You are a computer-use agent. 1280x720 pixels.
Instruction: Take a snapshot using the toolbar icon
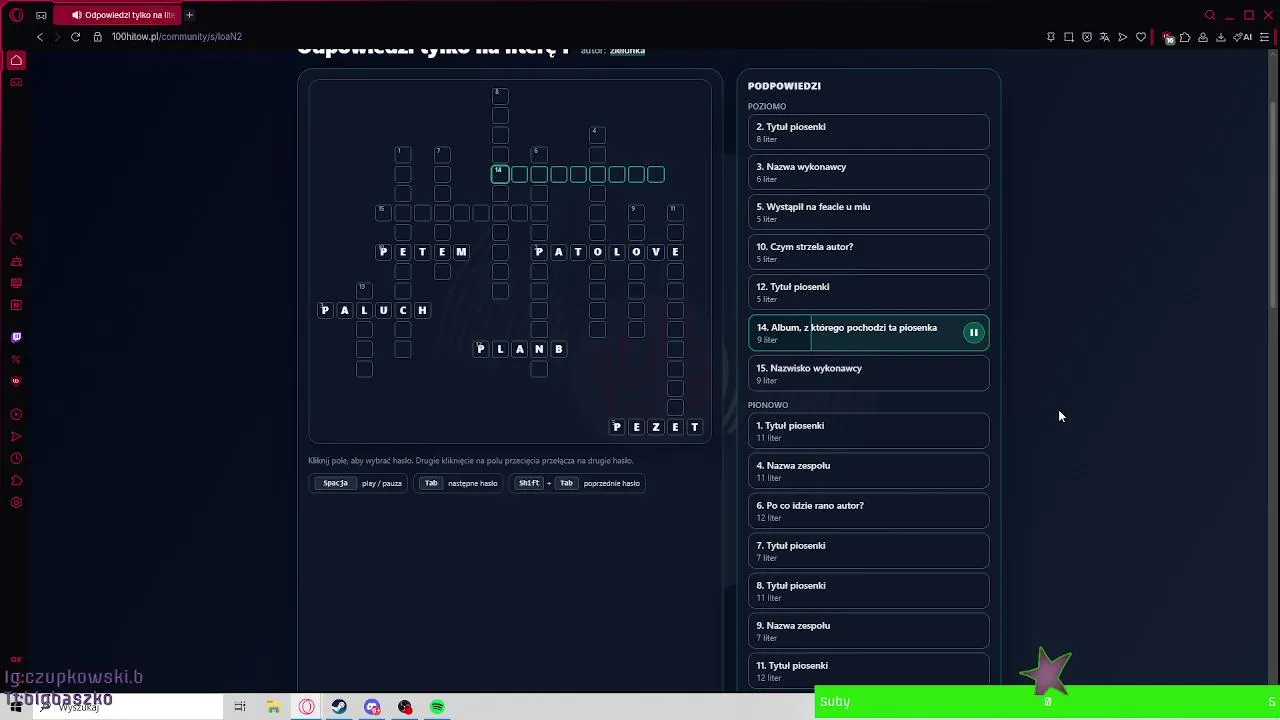coord(1069,37)
